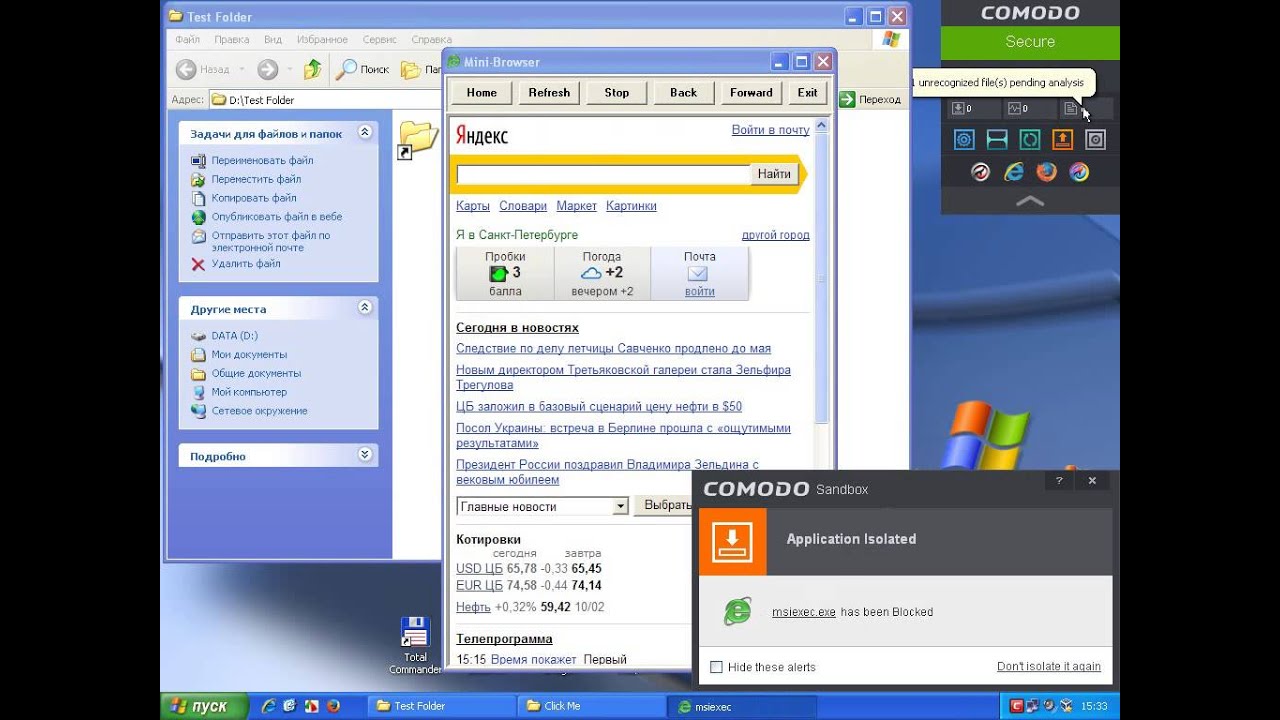The image size is (1280, 720).
Task: Open the Картинки link on Yandex
Action: [x=631, y=206]
